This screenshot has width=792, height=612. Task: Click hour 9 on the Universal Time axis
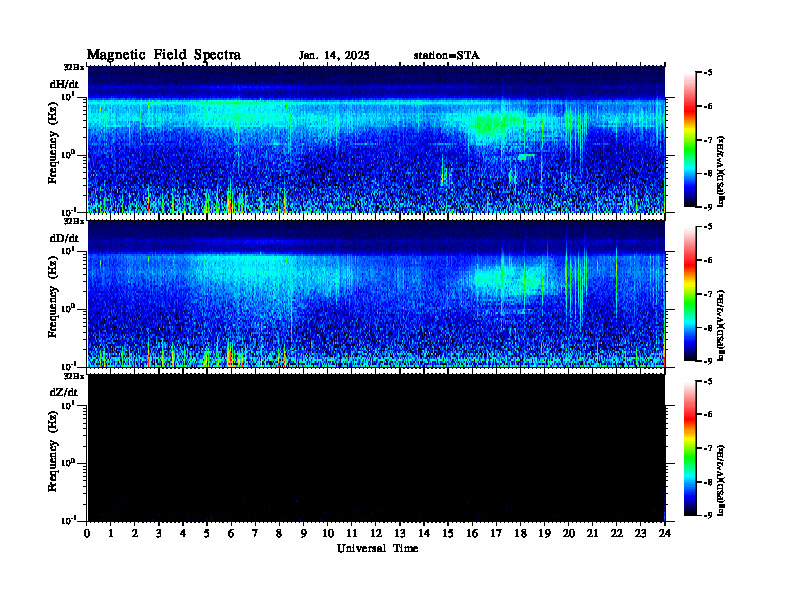304,533
